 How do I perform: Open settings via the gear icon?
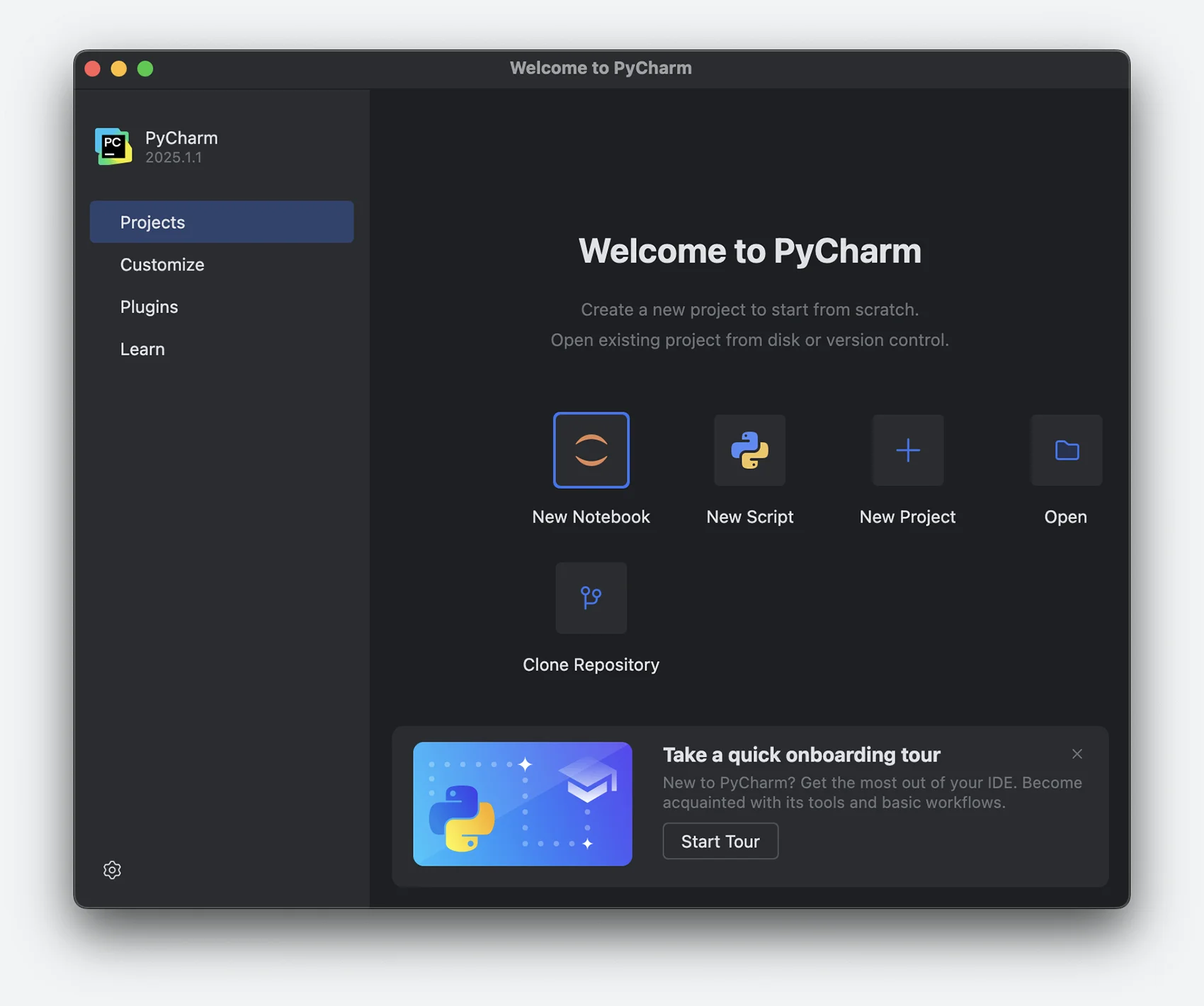[x=112, y=870]
